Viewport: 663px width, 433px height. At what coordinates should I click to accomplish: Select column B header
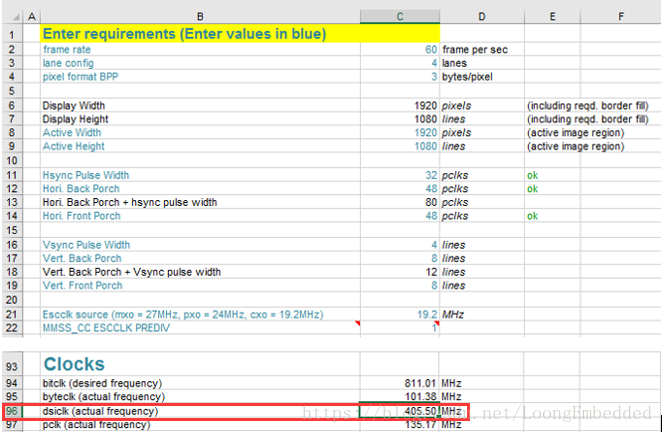(200, 16)
